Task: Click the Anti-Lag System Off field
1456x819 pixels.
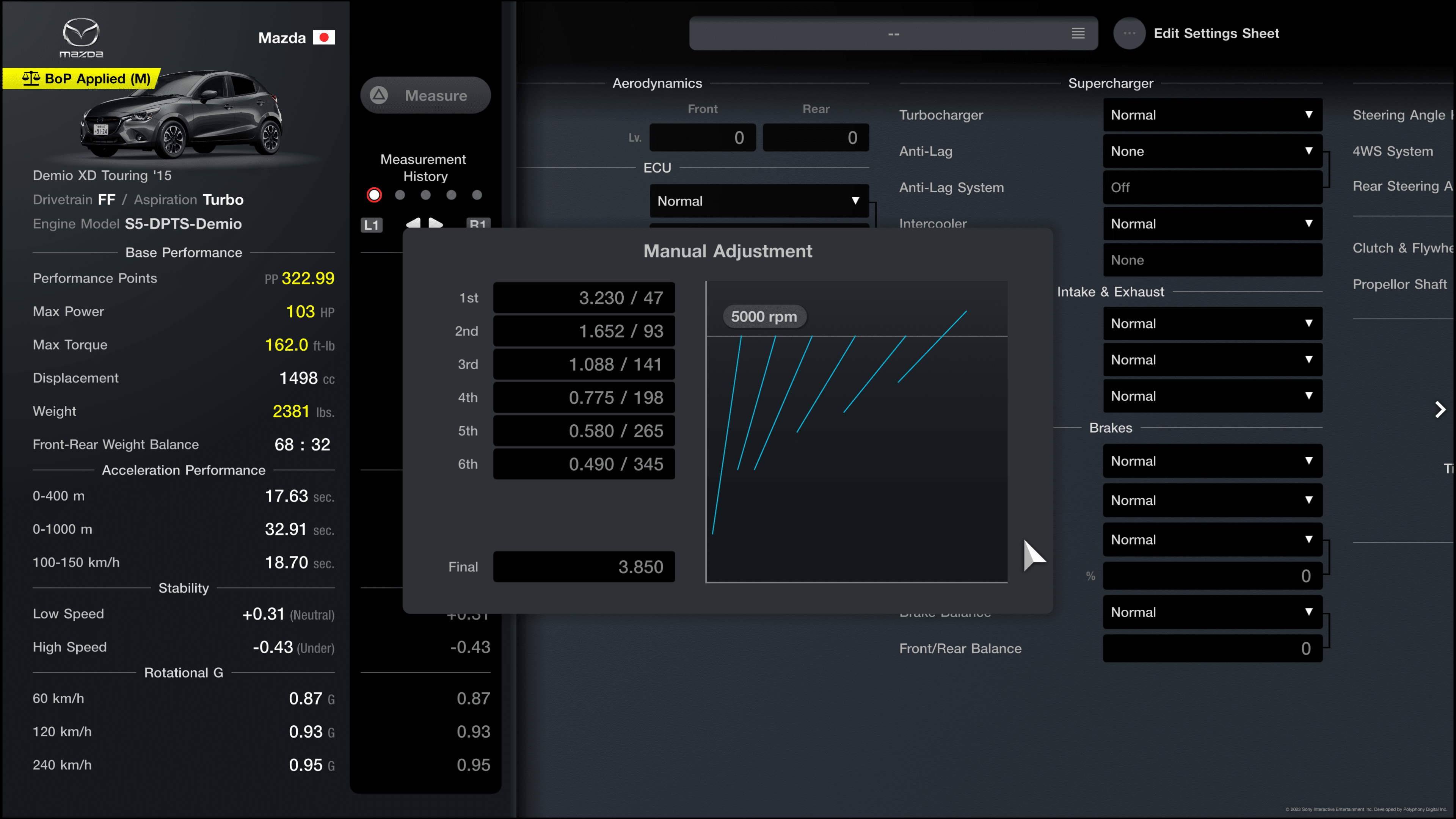Action: pyautogui.click(x=1213, y=188)
